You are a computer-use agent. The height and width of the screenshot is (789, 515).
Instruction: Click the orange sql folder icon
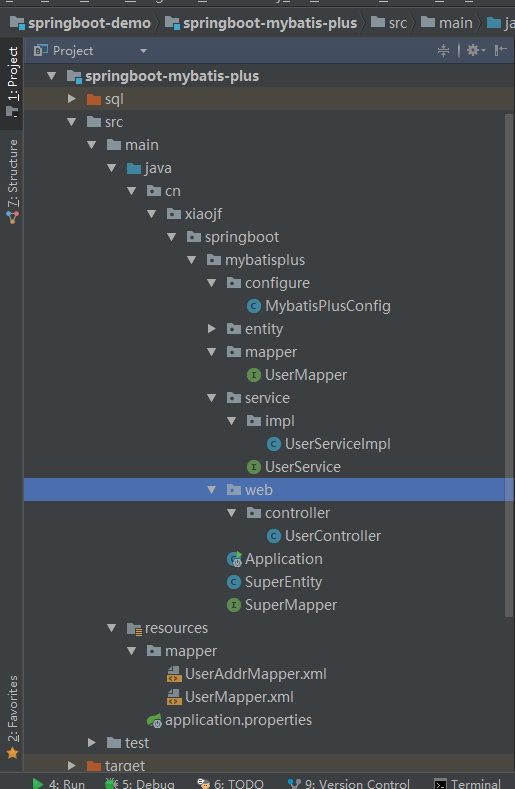pyautogui.click(x=94, y=99)
